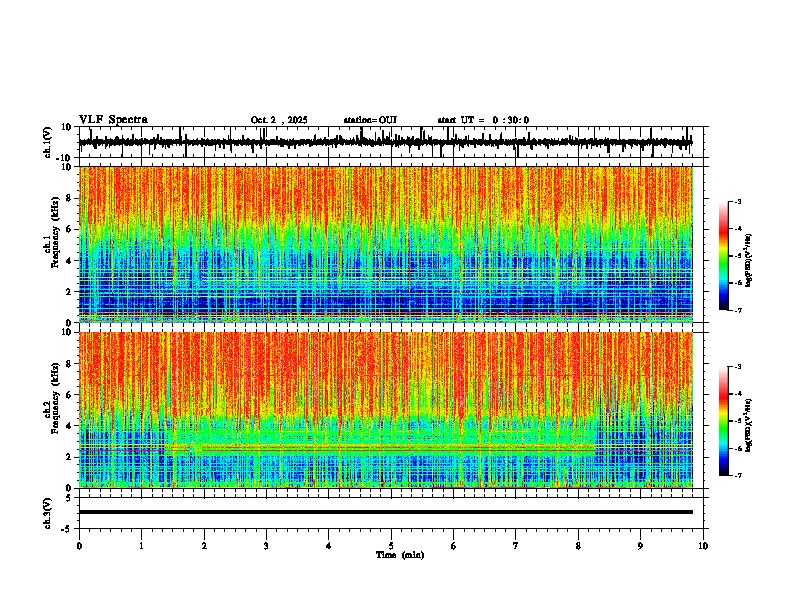
Task: Click the "9" tick label on the time axis
Action: (x=640, y=546)
